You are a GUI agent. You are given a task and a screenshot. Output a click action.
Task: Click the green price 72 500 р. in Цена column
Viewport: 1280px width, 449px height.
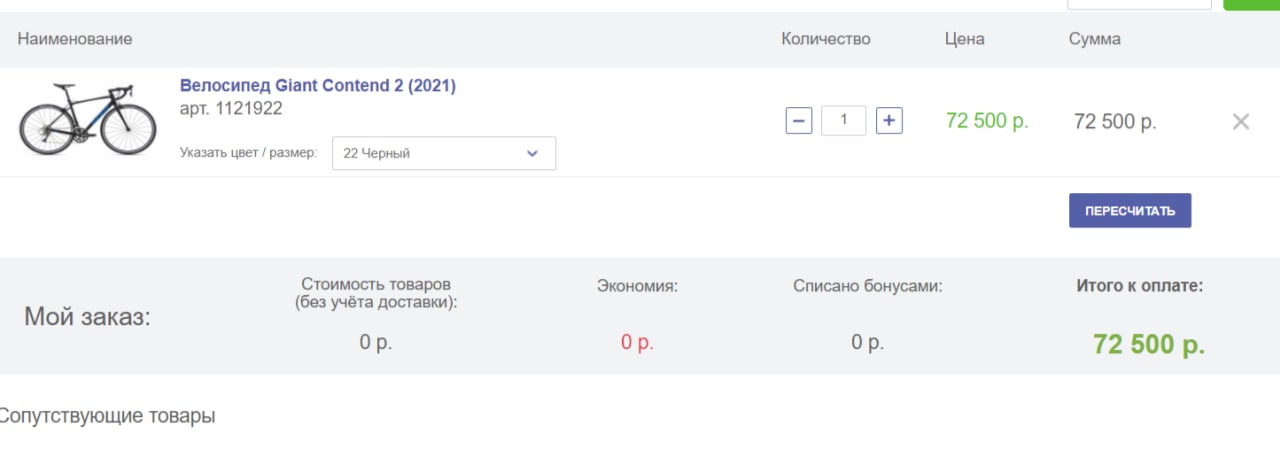(987, 121)
